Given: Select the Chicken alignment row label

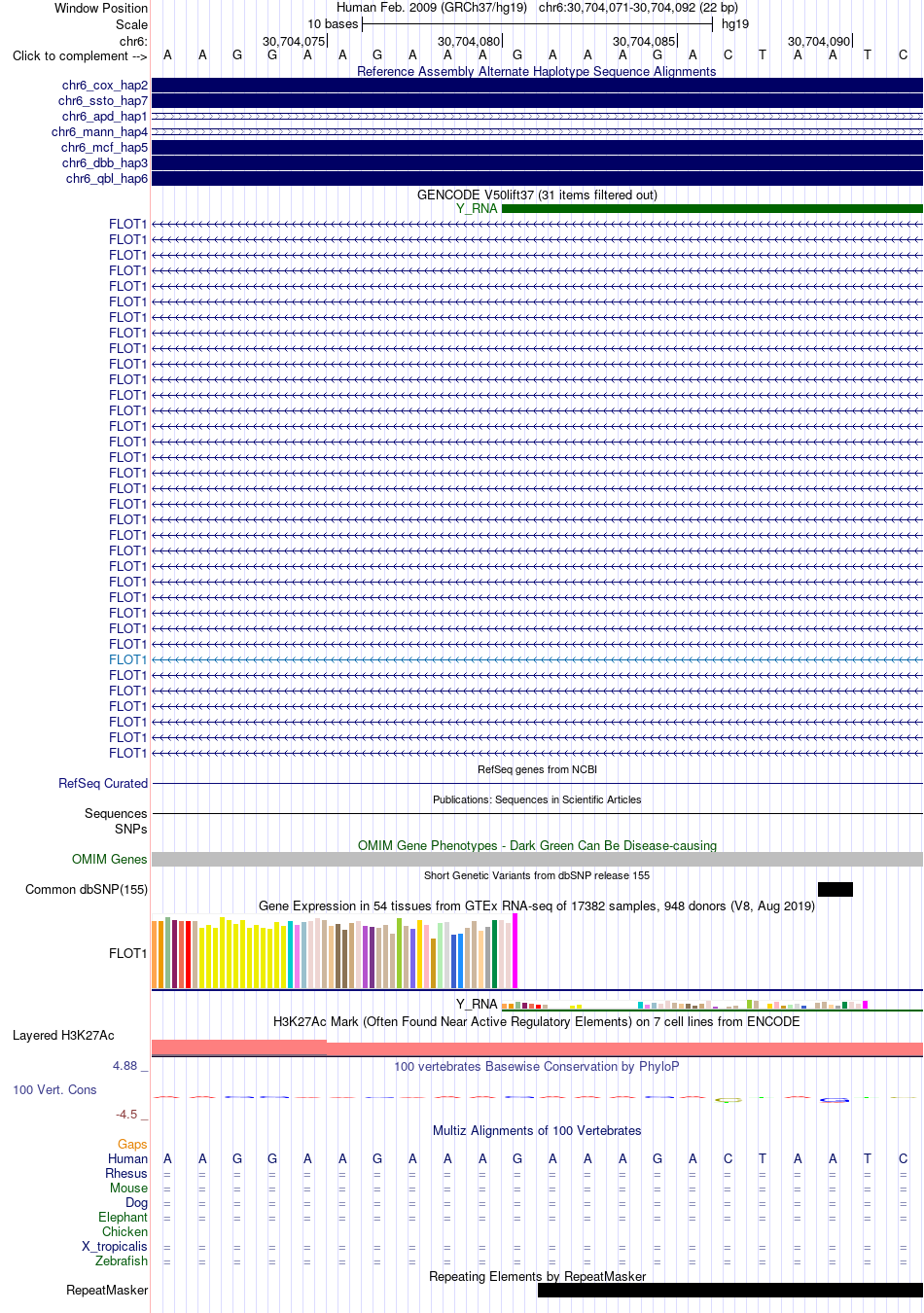Looking at the screenshot, I should pyautogui.click(x=124, y=1231).
